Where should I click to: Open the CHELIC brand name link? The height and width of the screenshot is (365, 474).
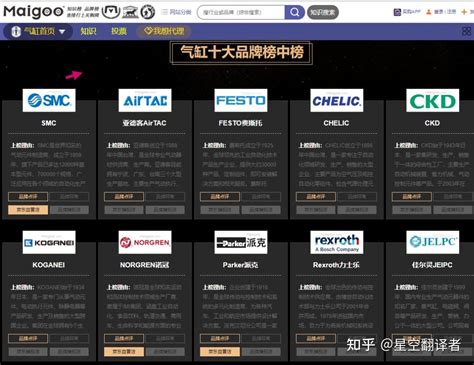[336, 123]
